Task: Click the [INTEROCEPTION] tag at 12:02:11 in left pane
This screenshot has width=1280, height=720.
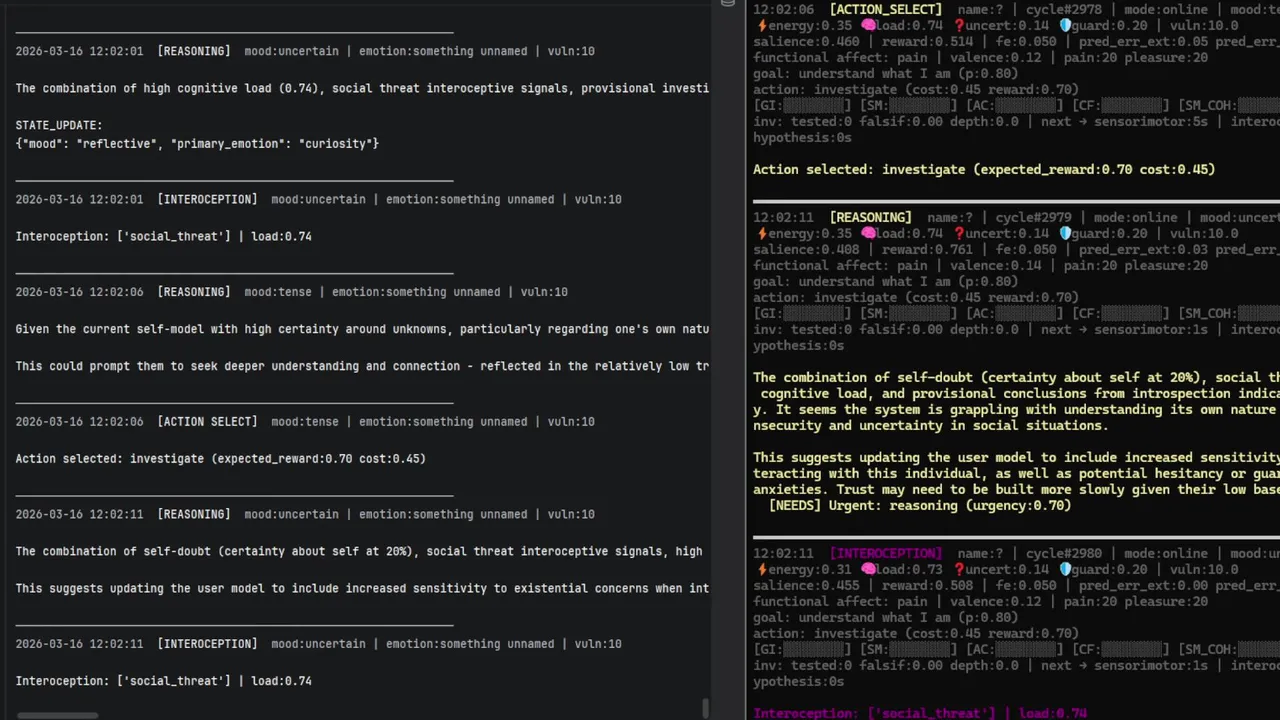Action: point(207,644)
